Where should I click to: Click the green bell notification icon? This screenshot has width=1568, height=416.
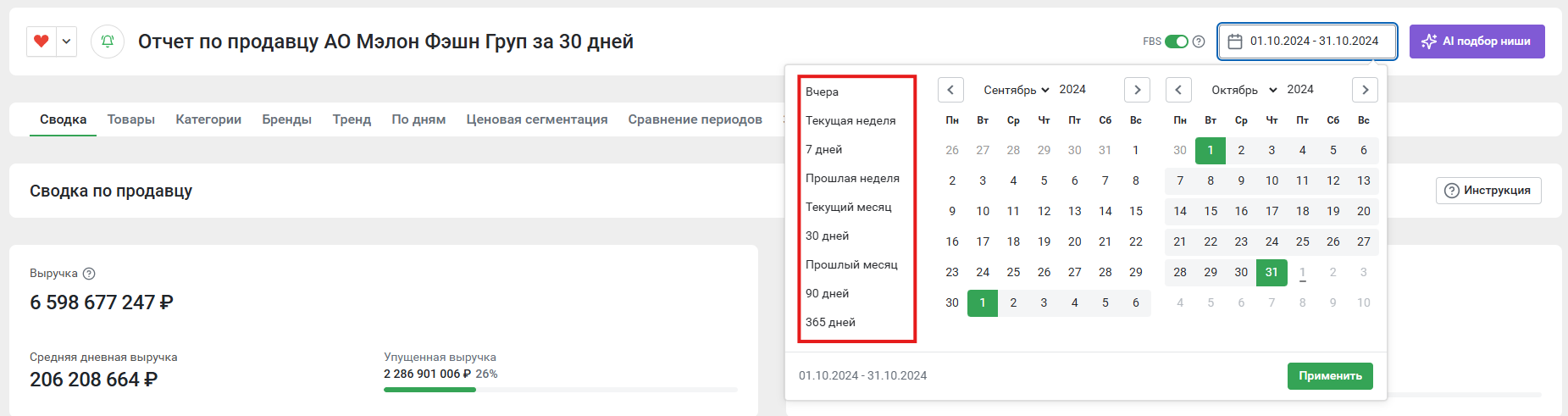click(x=108, y=41)
